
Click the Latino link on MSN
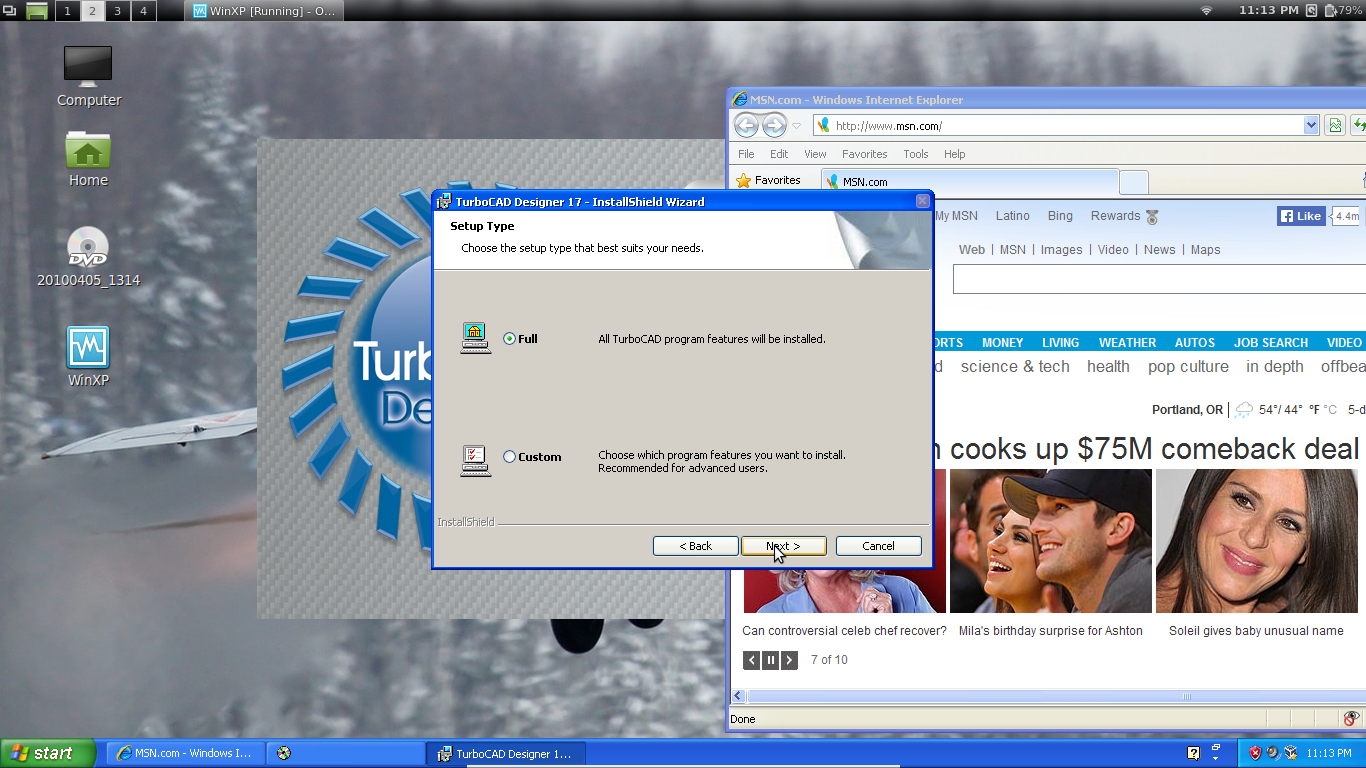click(1012, 216)
